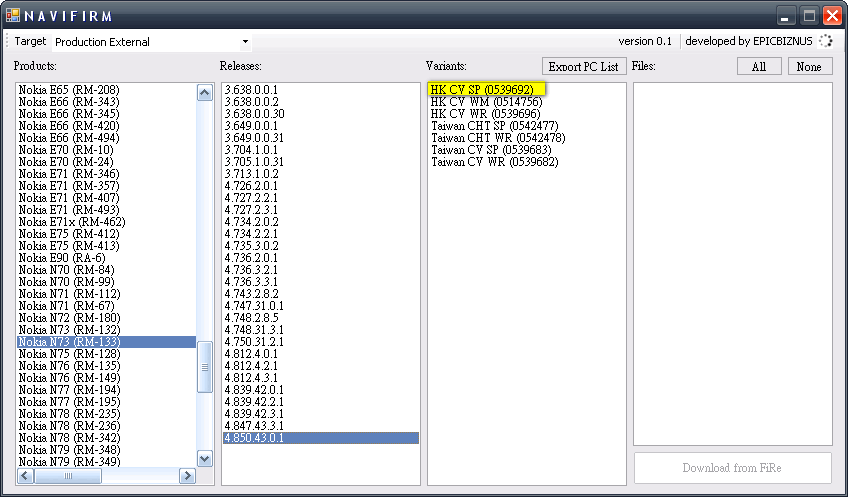
Task: Select variant Taiwan CV SP (0539683)
Action: click(491, 150)
